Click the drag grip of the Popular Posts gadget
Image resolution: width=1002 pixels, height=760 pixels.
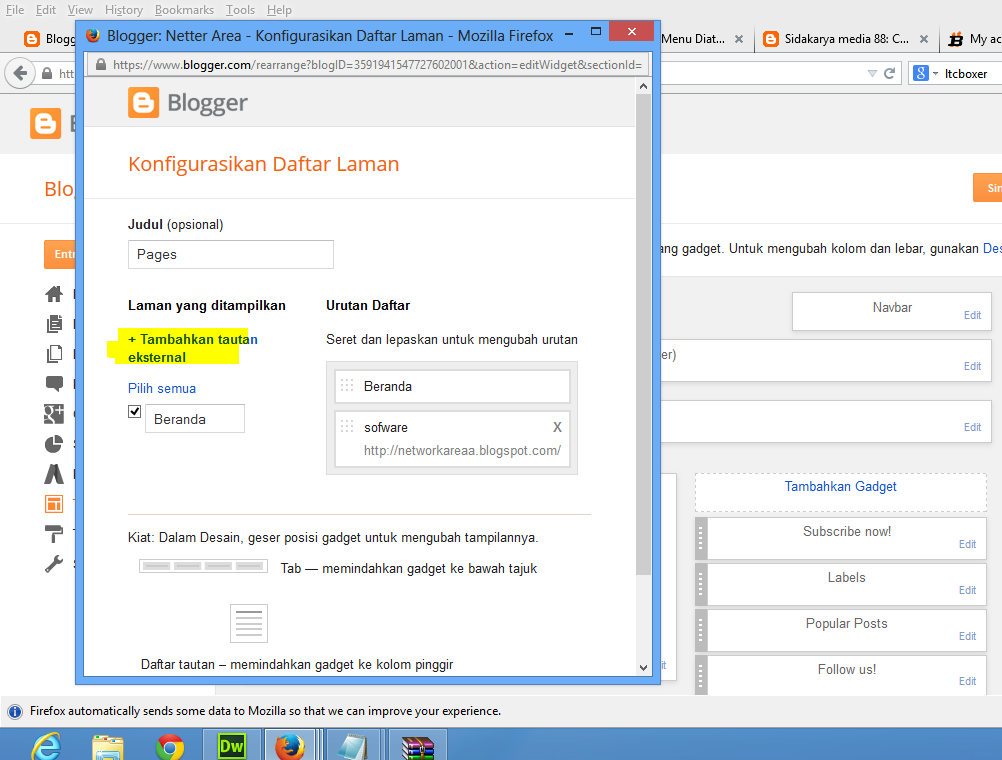pos(700,630)
